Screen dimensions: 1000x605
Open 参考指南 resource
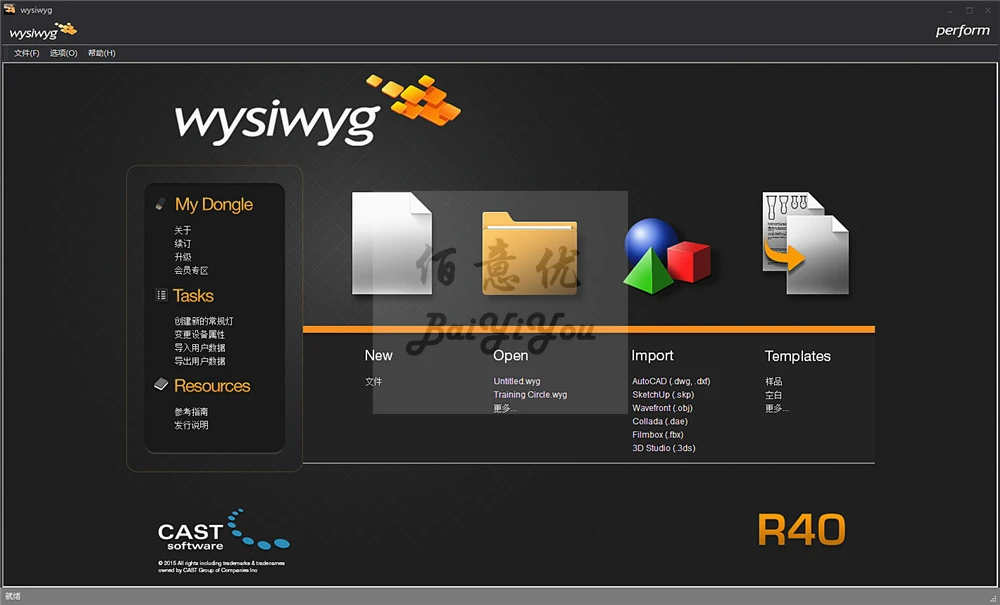click(191, 412)
